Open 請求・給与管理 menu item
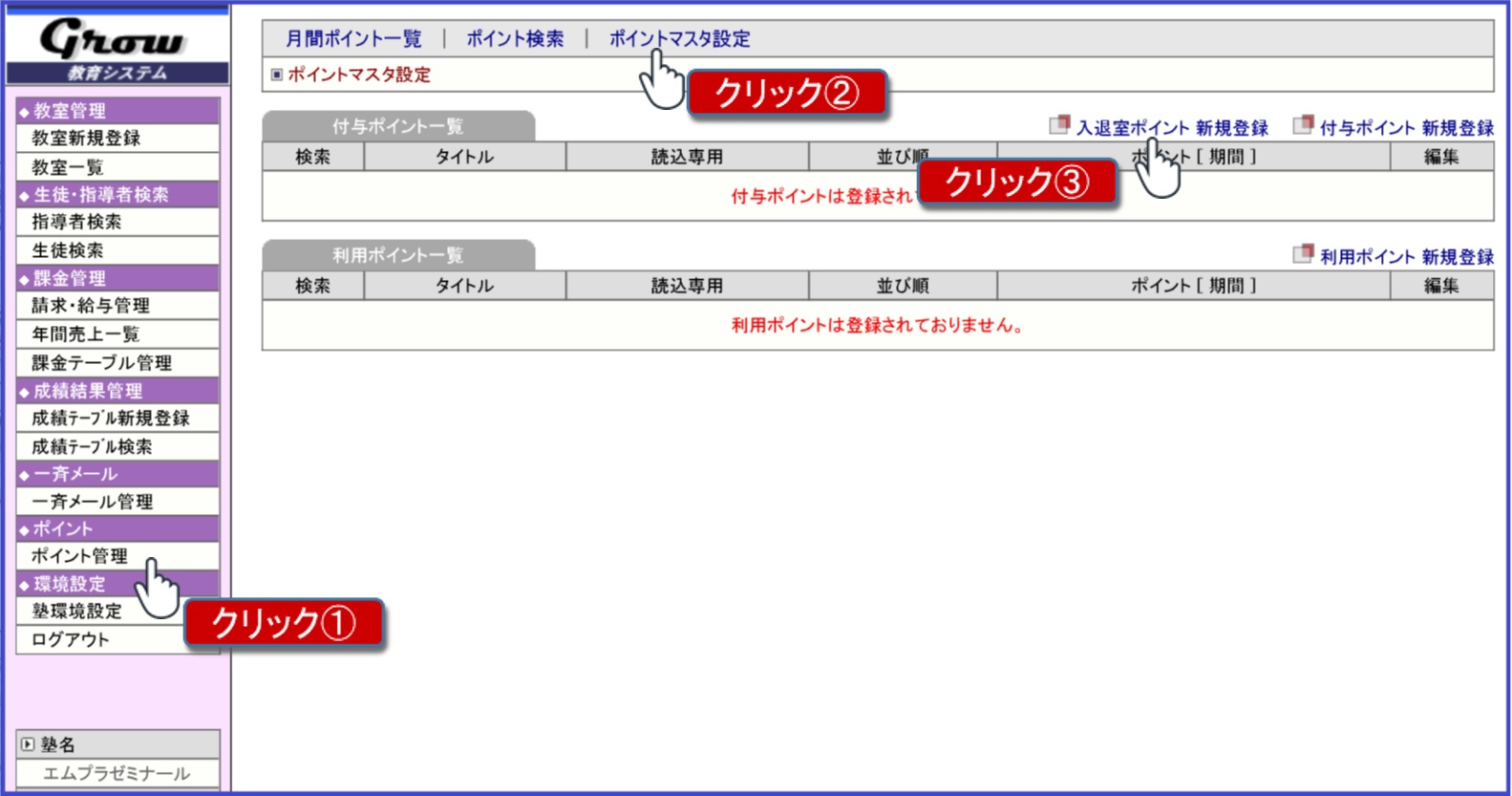This screenshot has width=1512, height=796. pyautogui.click(x=91, y=306)
